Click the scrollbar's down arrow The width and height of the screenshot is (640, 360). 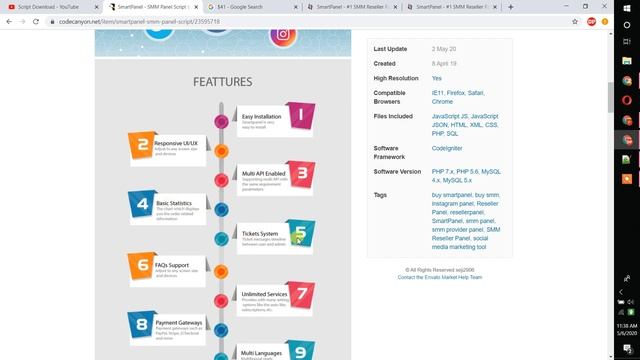[x=611, y=357]
